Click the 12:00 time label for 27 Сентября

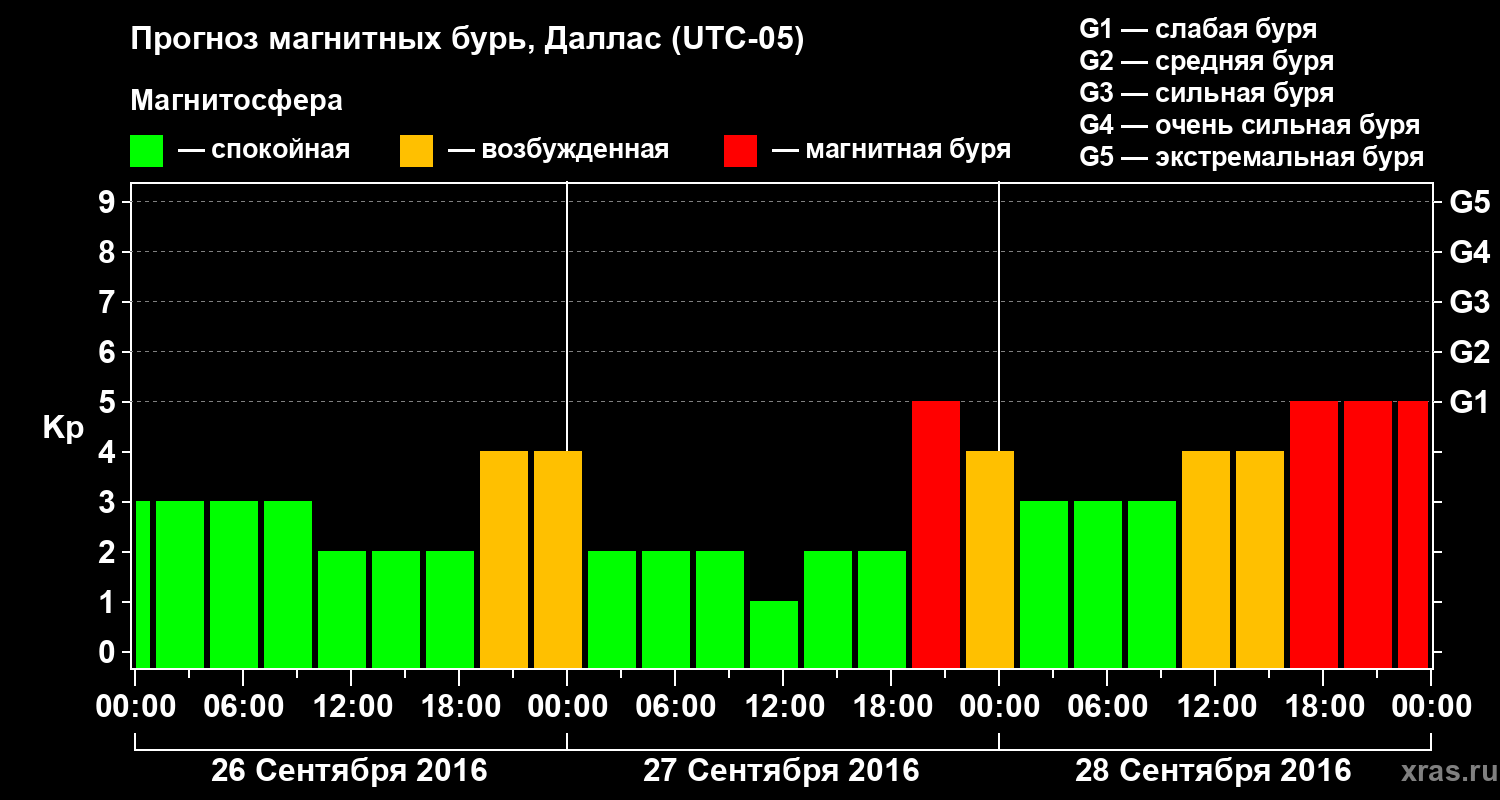pos(783,707)
